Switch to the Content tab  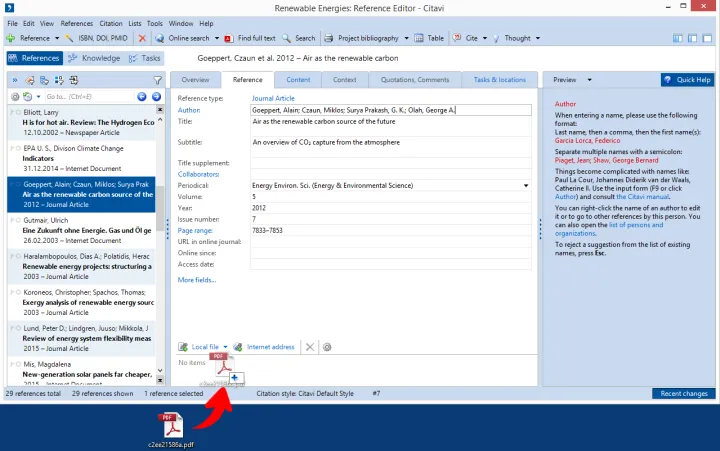(298, 80)
